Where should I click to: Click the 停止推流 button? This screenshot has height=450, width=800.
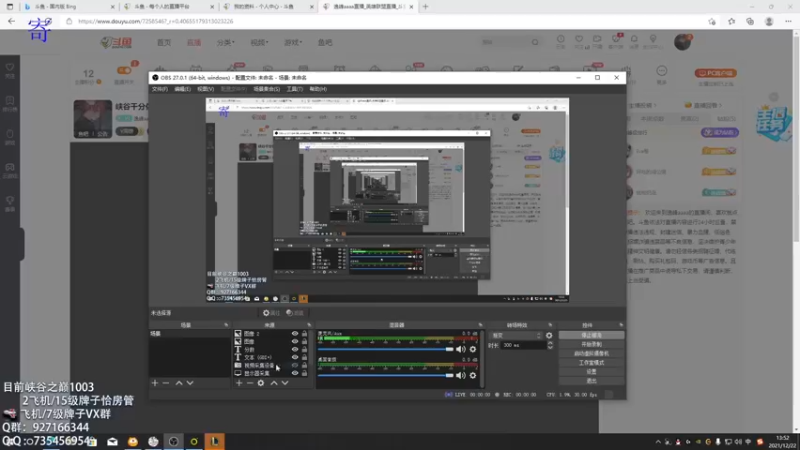[591, 335]
